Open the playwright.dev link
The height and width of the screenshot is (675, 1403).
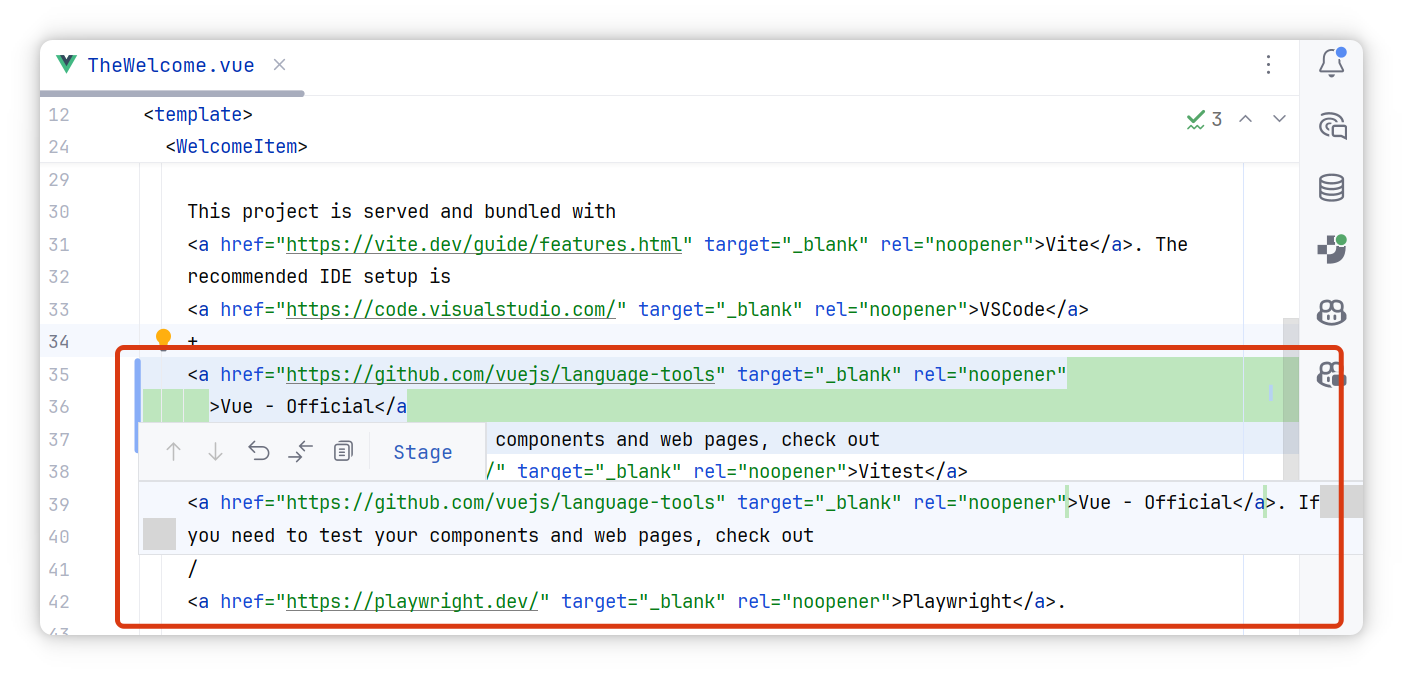[x=413, y=601]
